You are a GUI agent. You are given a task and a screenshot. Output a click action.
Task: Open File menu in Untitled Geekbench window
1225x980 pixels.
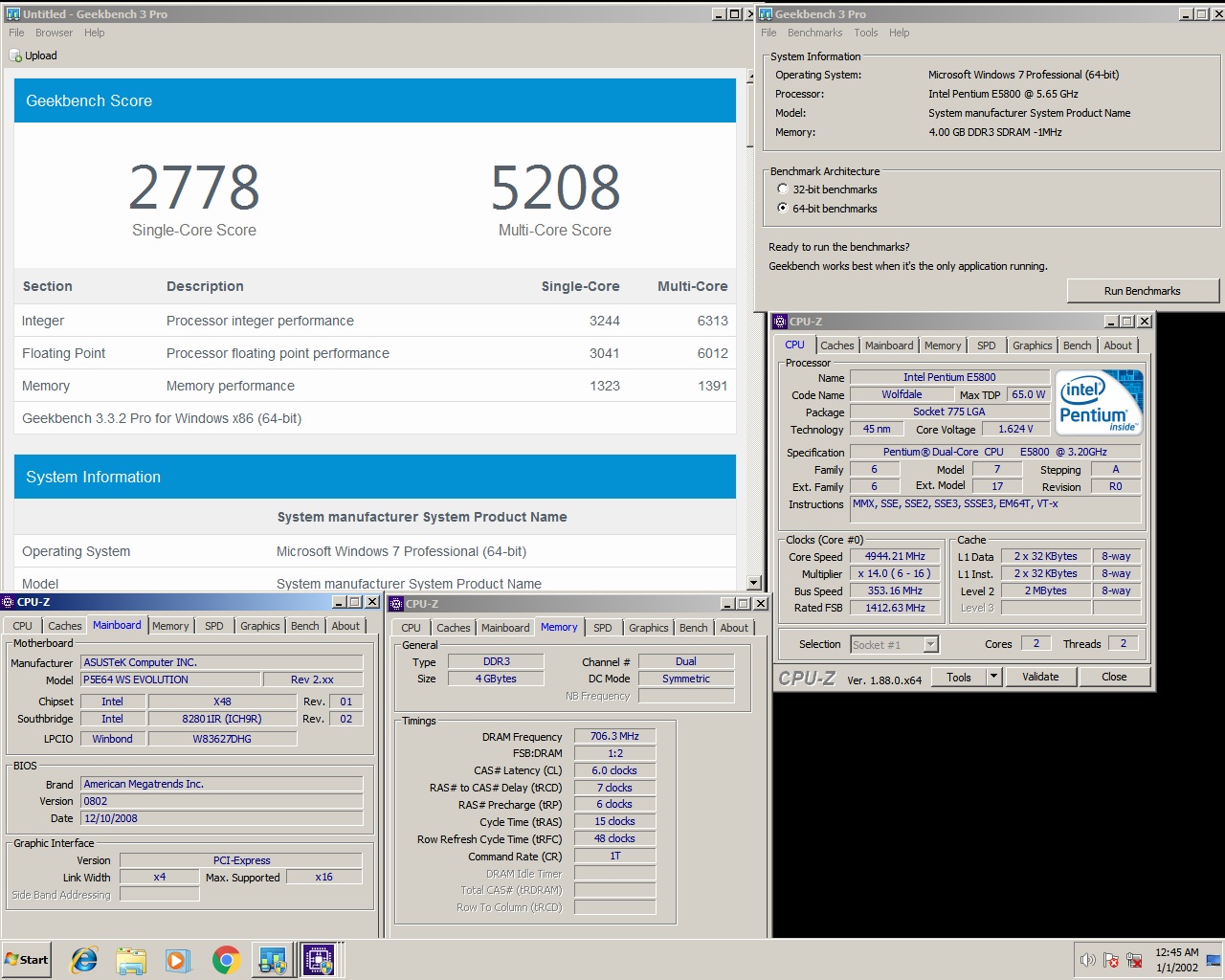[16, 33]
